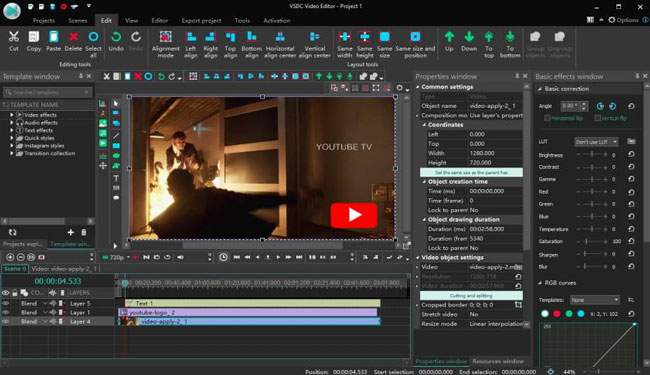This screenshot has height=375, width=650.
Task: Select the Text tool in side toolbar
Action: 116,178
